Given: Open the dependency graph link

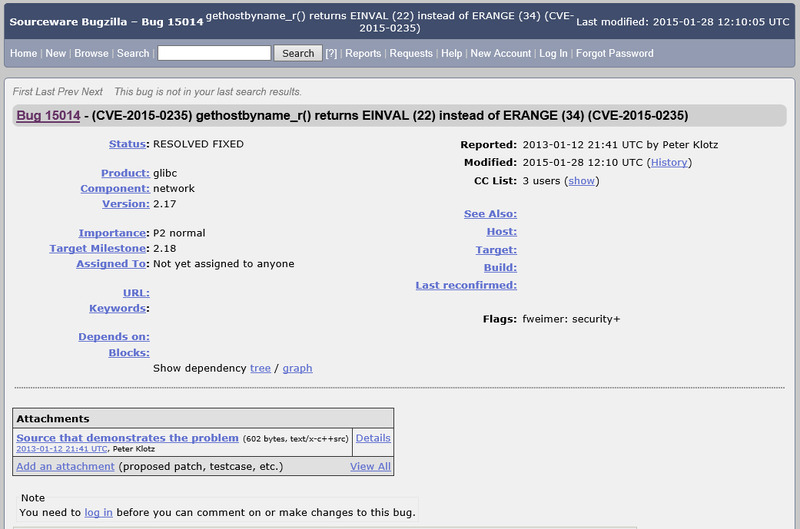Looking at the screenshot, I should pyautogui.click(x=297, y=368).
